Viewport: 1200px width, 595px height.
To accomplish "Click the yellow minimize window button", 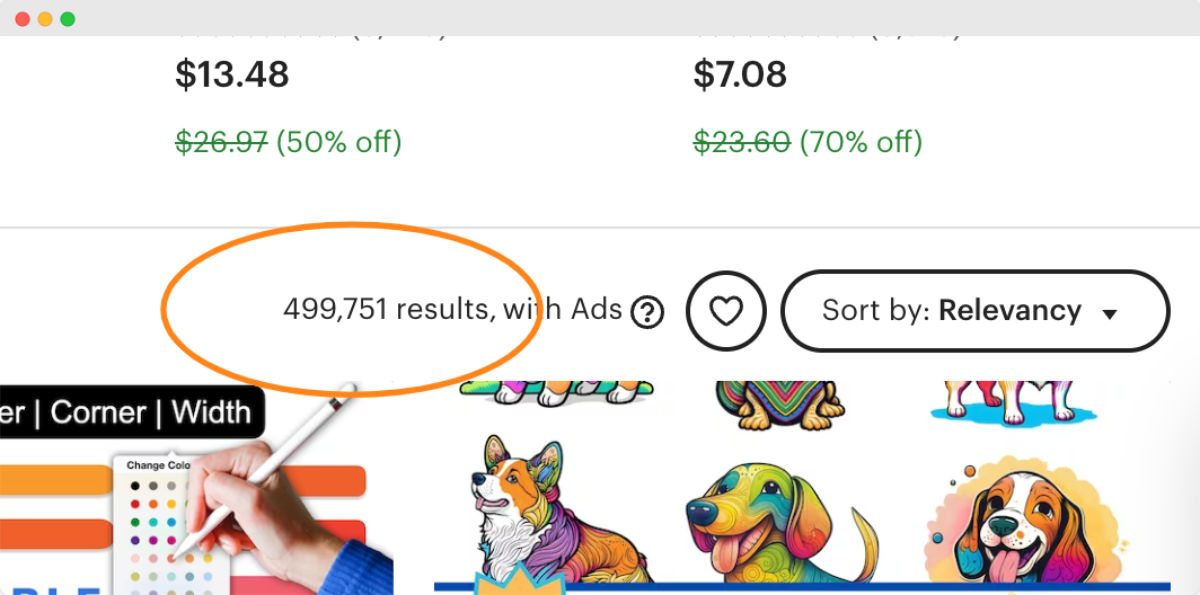I will click(45, 19).
